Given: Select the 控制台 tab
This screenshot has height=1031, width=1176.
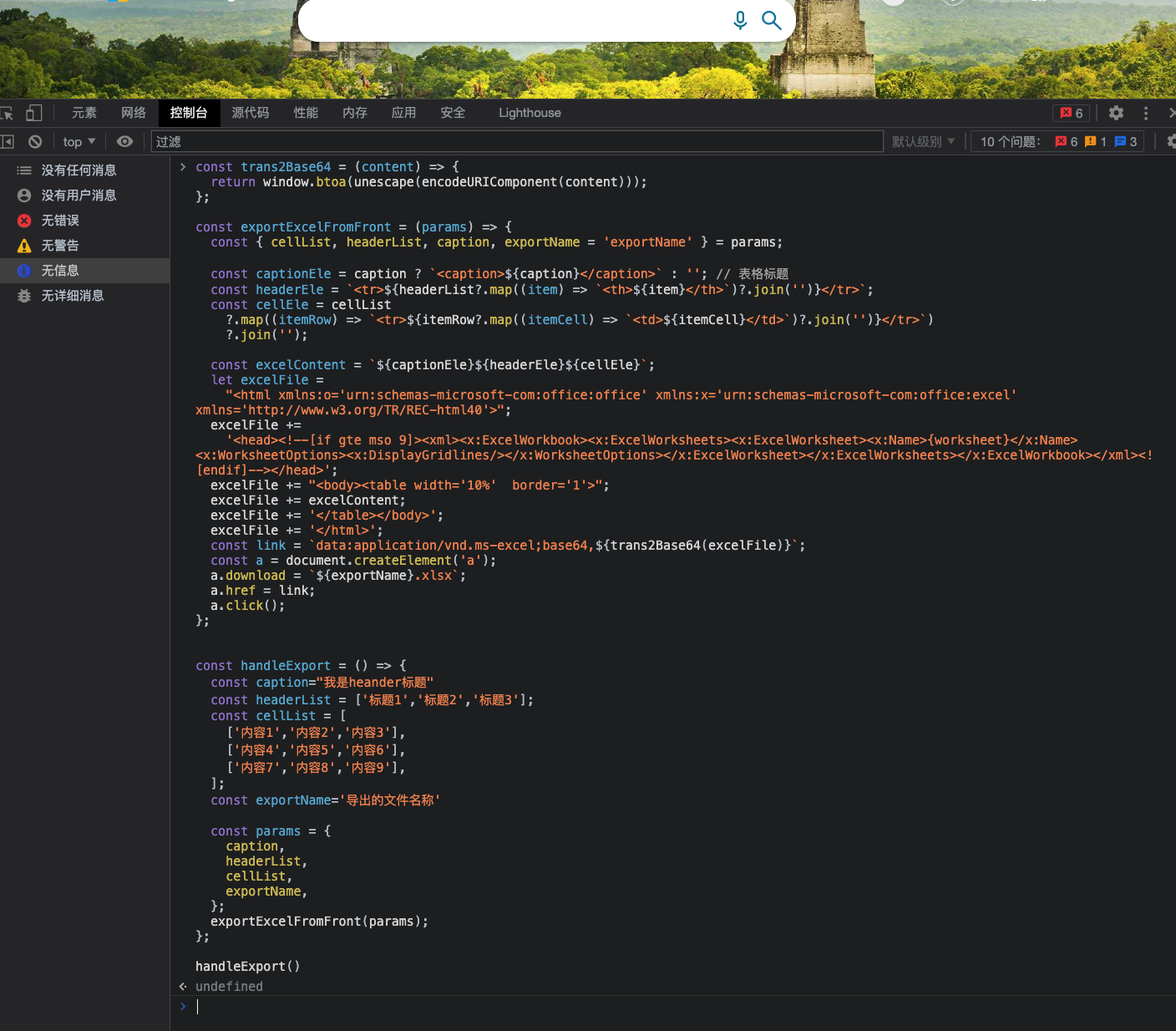Looking at the screenshot, I should (x=189, y=113).
